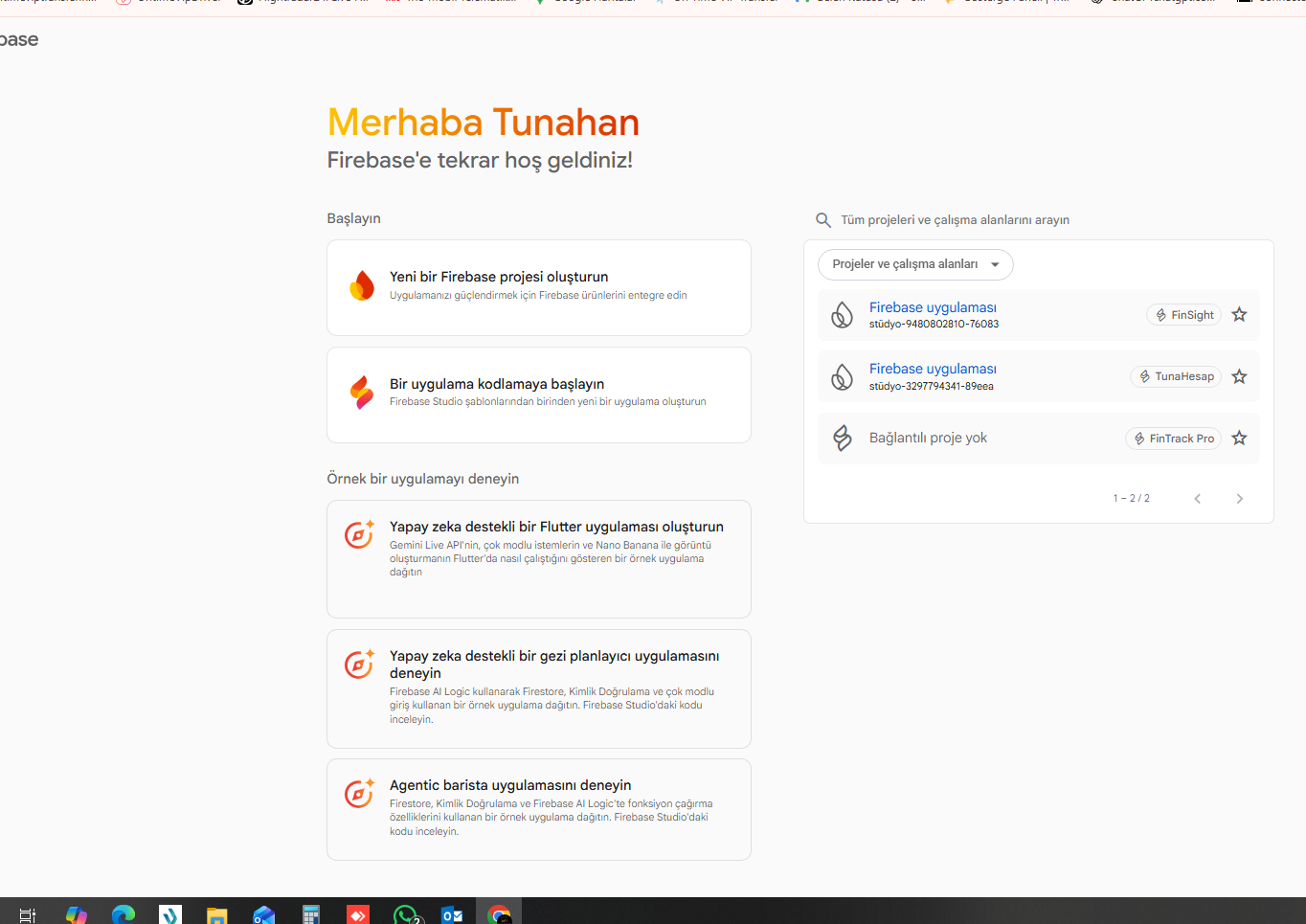The height and width of the screenshot is (924, 1306).
Task: Click the FinTrack Pro chip's studio icon
Action: tap(1139, 439)
